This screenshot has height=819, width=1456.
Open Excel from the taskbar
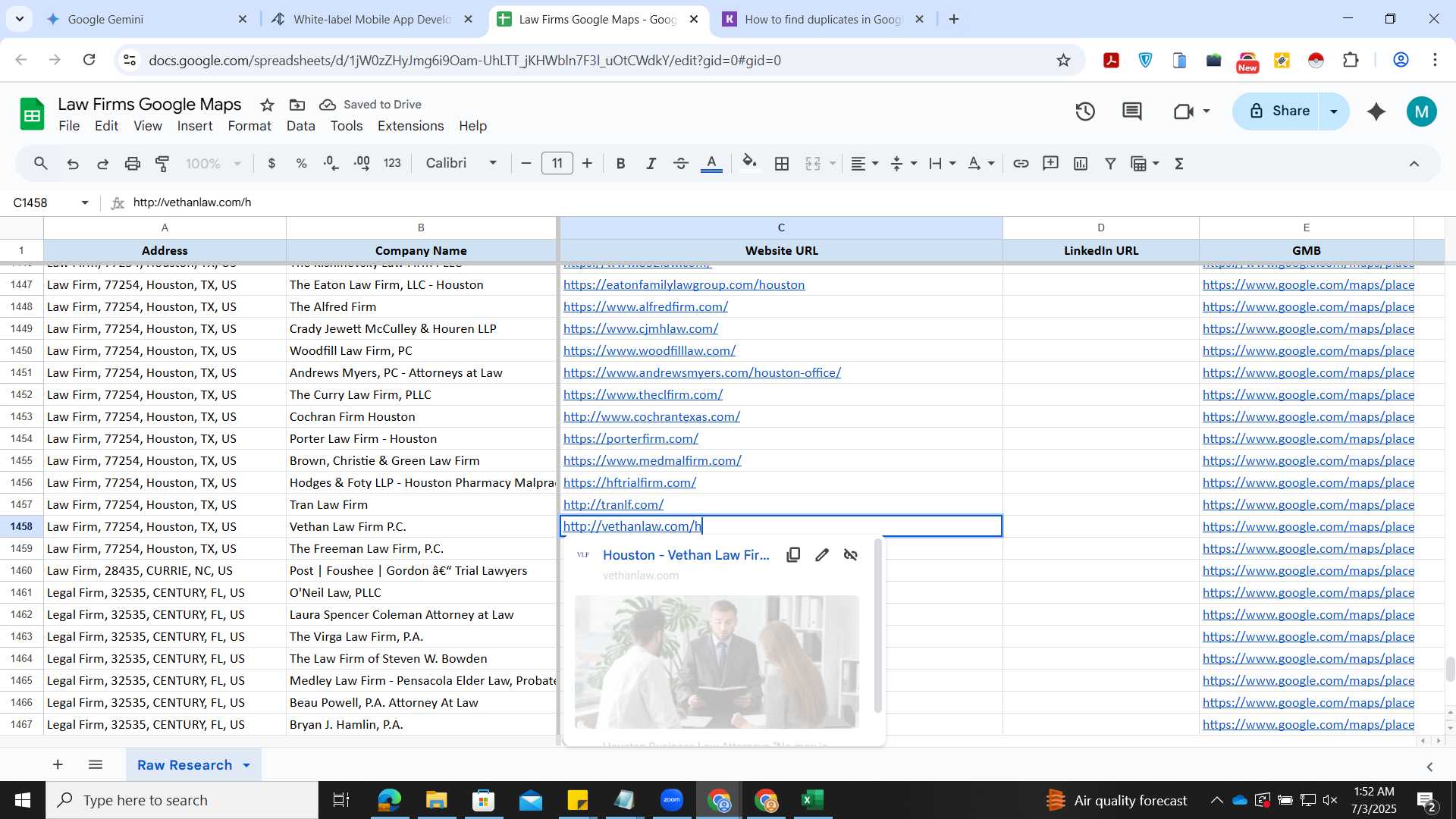(813, 800)
